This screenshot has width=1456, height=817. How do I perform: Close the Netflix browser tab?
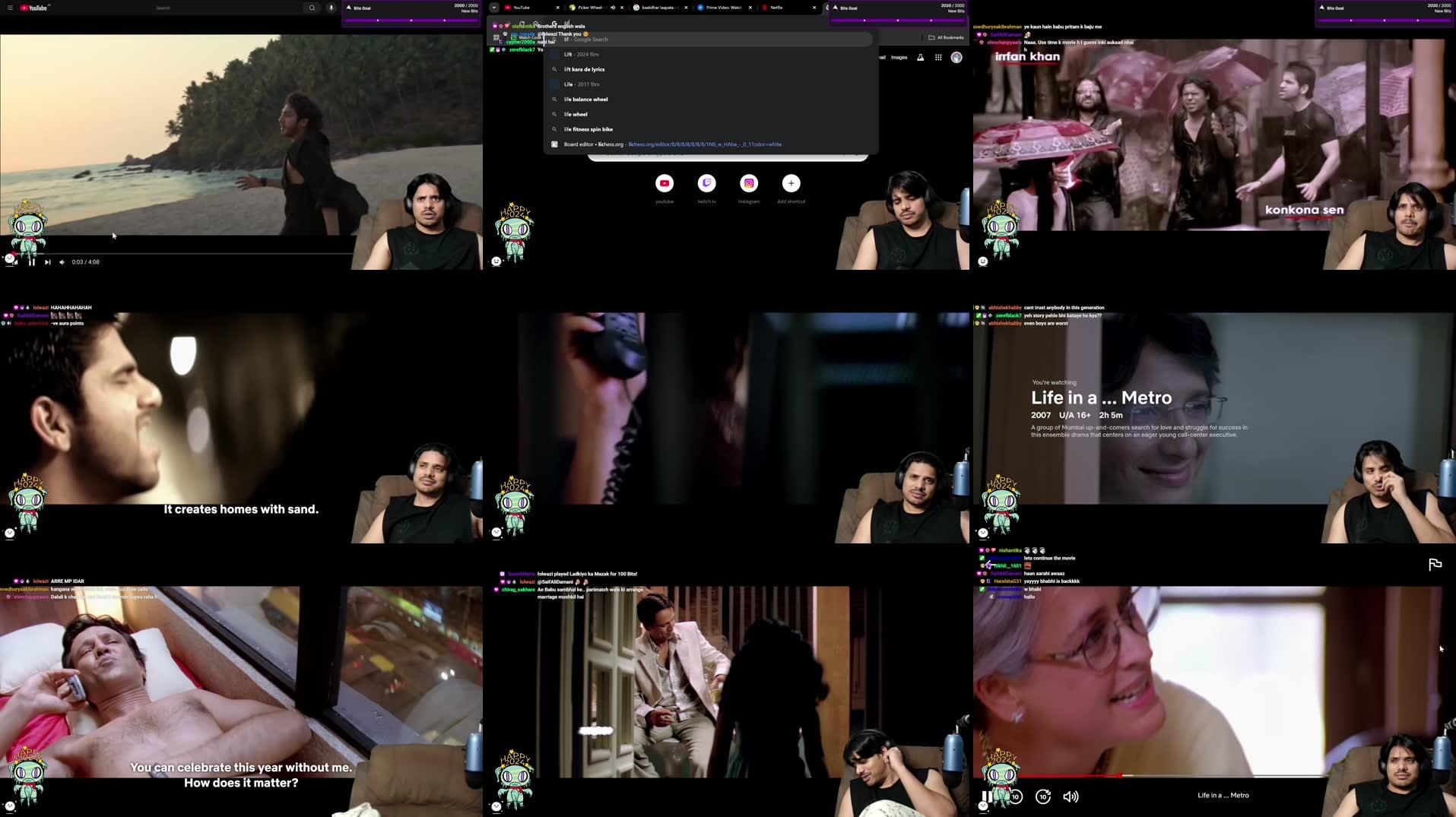[x=814, y=8]
